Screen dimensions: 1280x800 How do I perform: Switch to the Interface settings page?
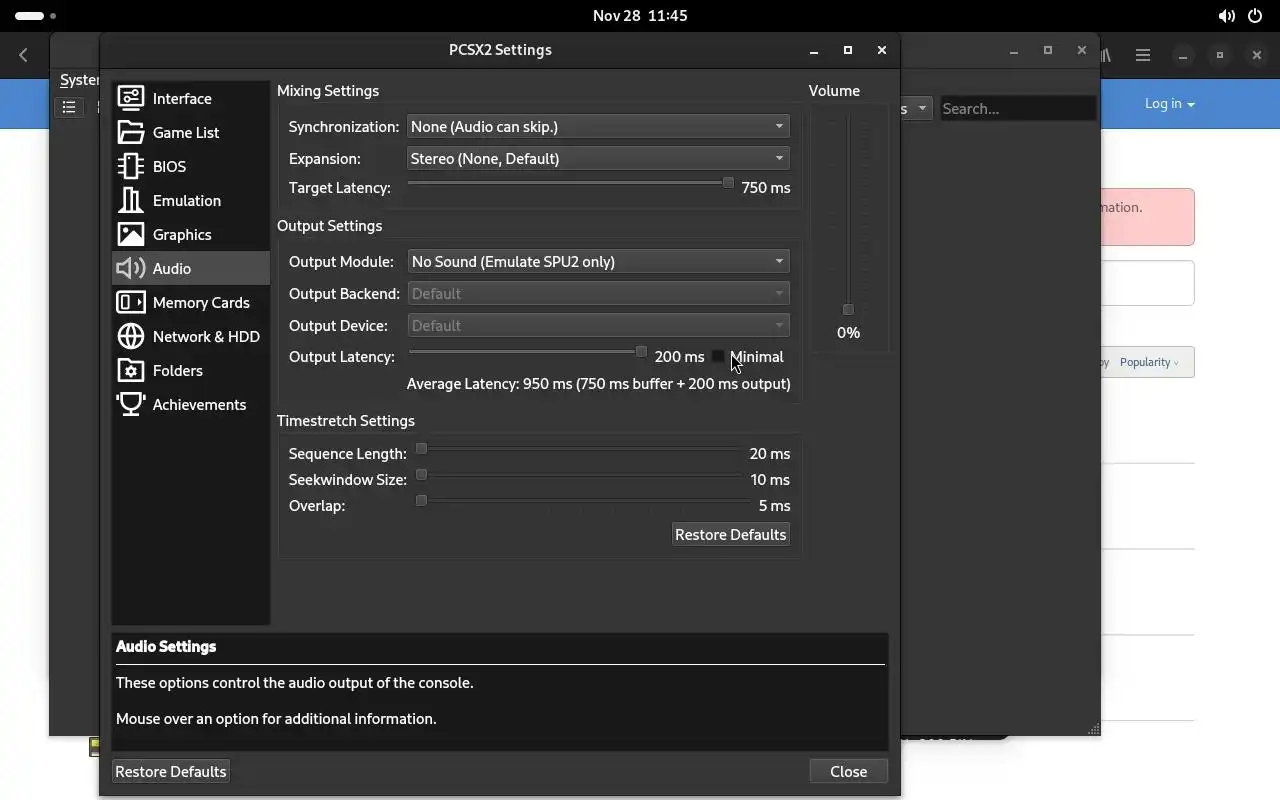(x=190, y=98)
